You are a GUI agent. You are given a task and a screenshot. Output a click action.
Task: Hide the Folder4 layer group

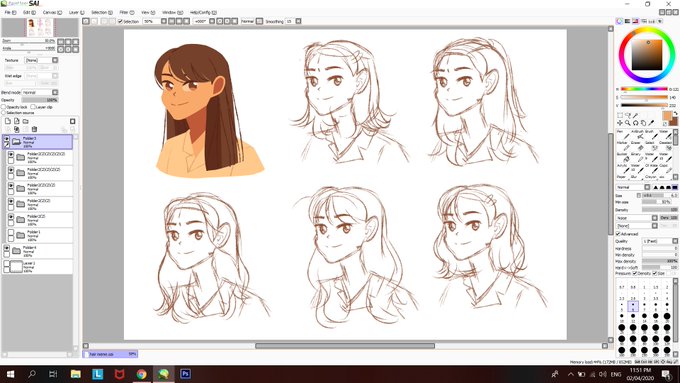7,248
